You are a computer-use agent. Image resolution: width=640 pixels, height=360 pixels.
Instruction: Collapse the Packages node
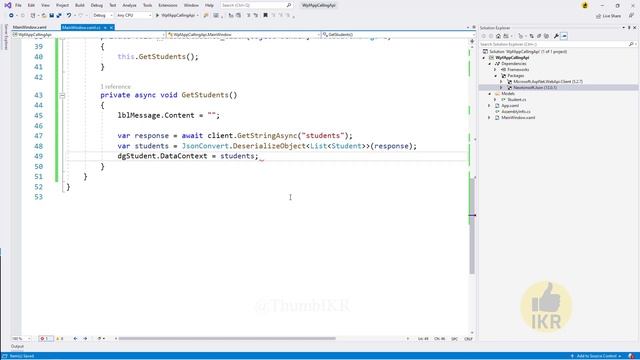tap(496, 76)
